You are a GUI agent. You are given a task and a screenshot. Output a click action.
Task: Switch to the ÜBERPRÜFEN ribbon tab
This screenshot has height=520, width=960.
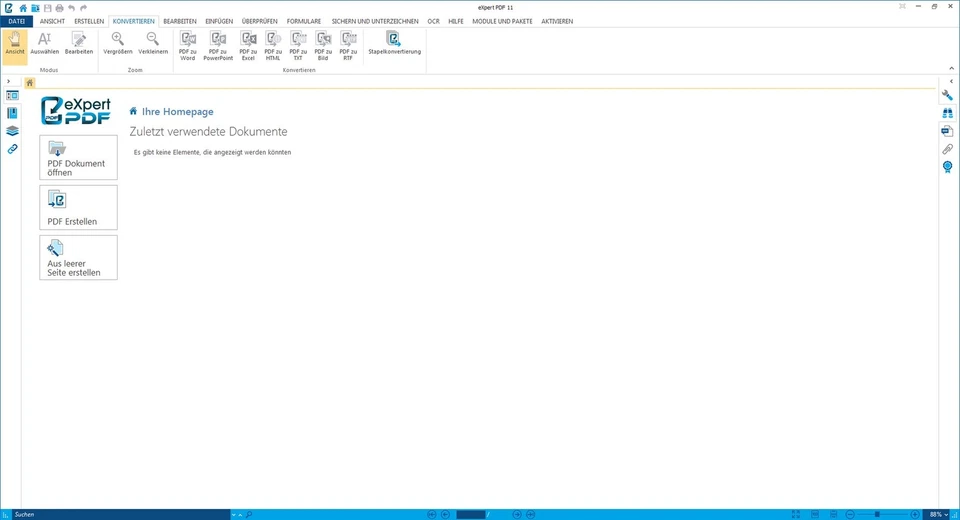(x=260, y=21)
